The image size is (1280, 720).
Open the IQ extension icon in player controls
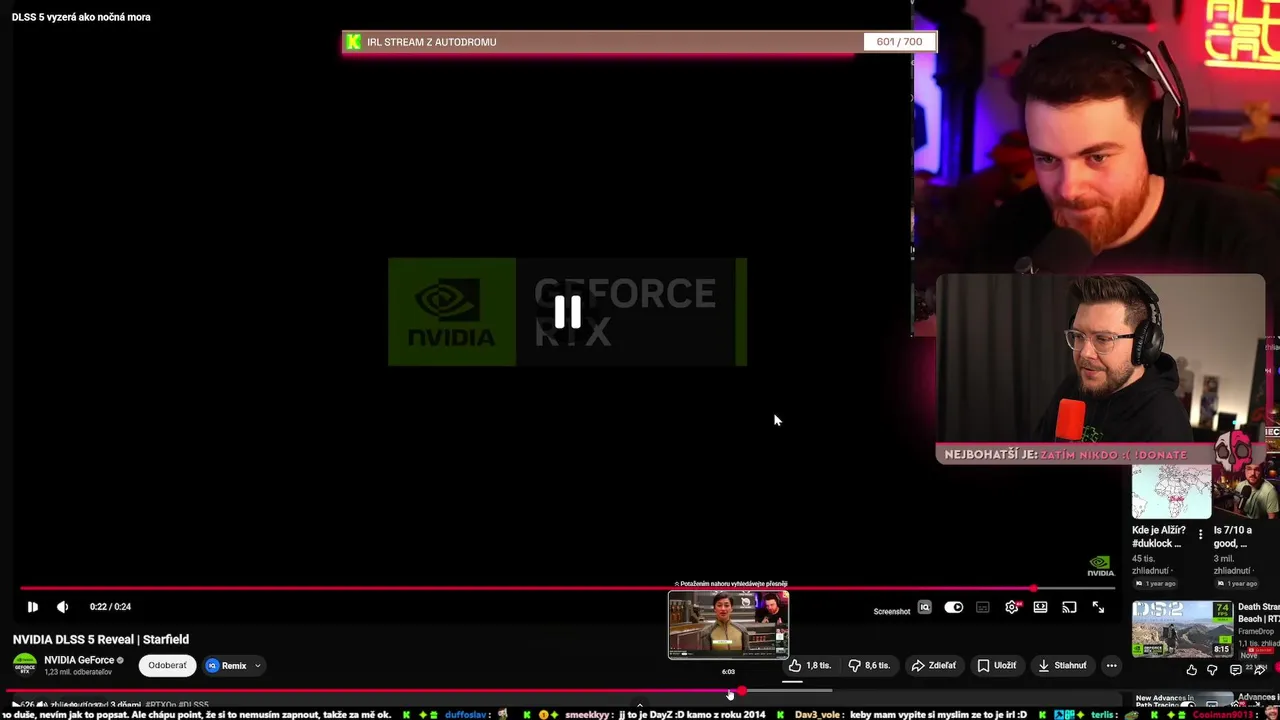pyautogui.click(x=925, y=607)
